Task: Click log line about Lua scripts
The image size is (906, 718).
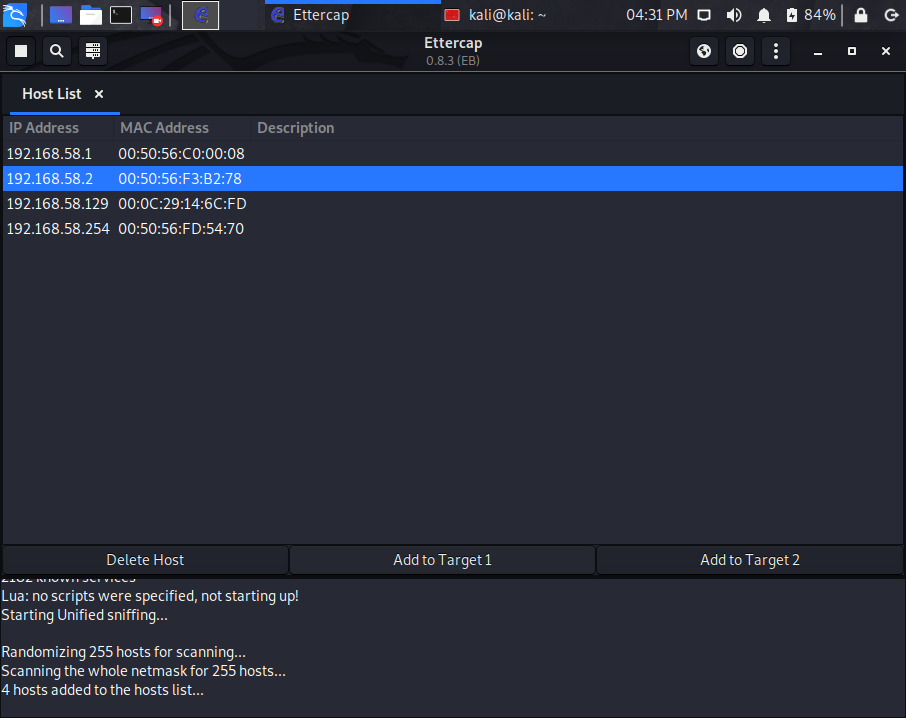Action: [150, 596]
